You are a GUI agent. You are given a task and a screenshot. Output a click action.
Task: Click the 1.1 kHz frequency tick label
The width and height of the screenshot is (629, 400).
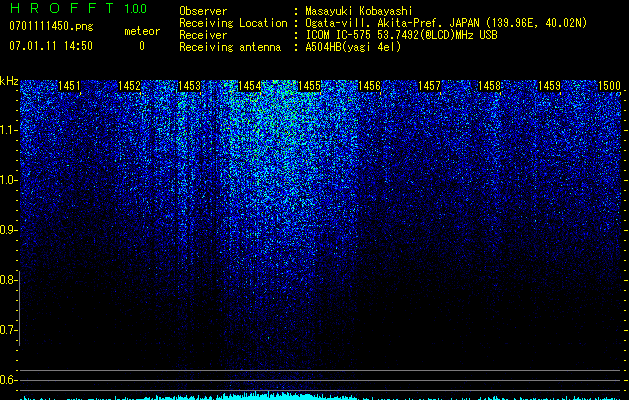point(8,130)
